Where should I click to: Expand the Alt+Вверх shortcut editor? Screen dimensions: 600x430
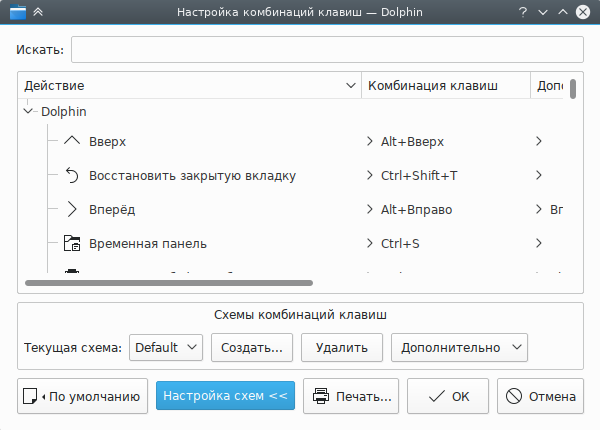click(371, 142)
